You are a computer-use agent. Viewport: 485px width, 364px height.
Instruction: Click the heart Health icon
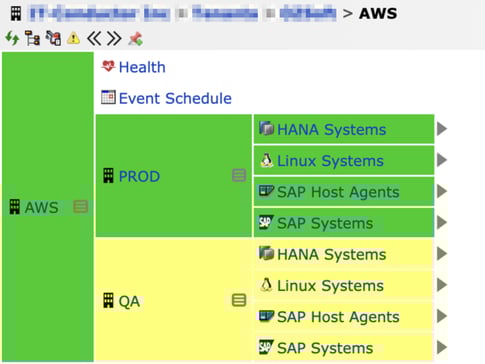[x=108, y=66]
